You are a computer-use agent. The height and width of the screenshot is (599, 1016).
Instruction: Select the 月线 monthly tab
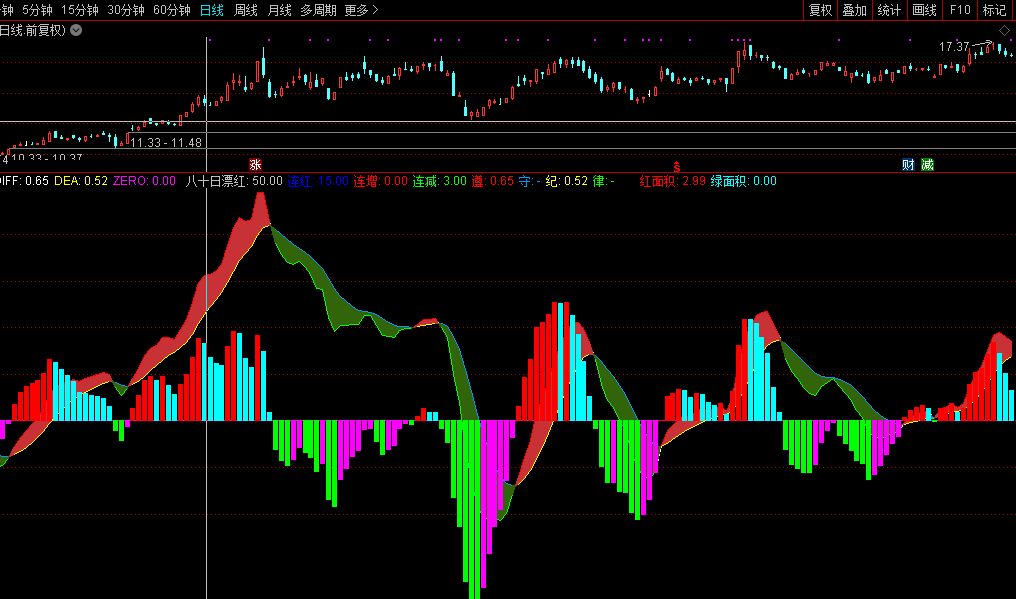coord(279,10)
